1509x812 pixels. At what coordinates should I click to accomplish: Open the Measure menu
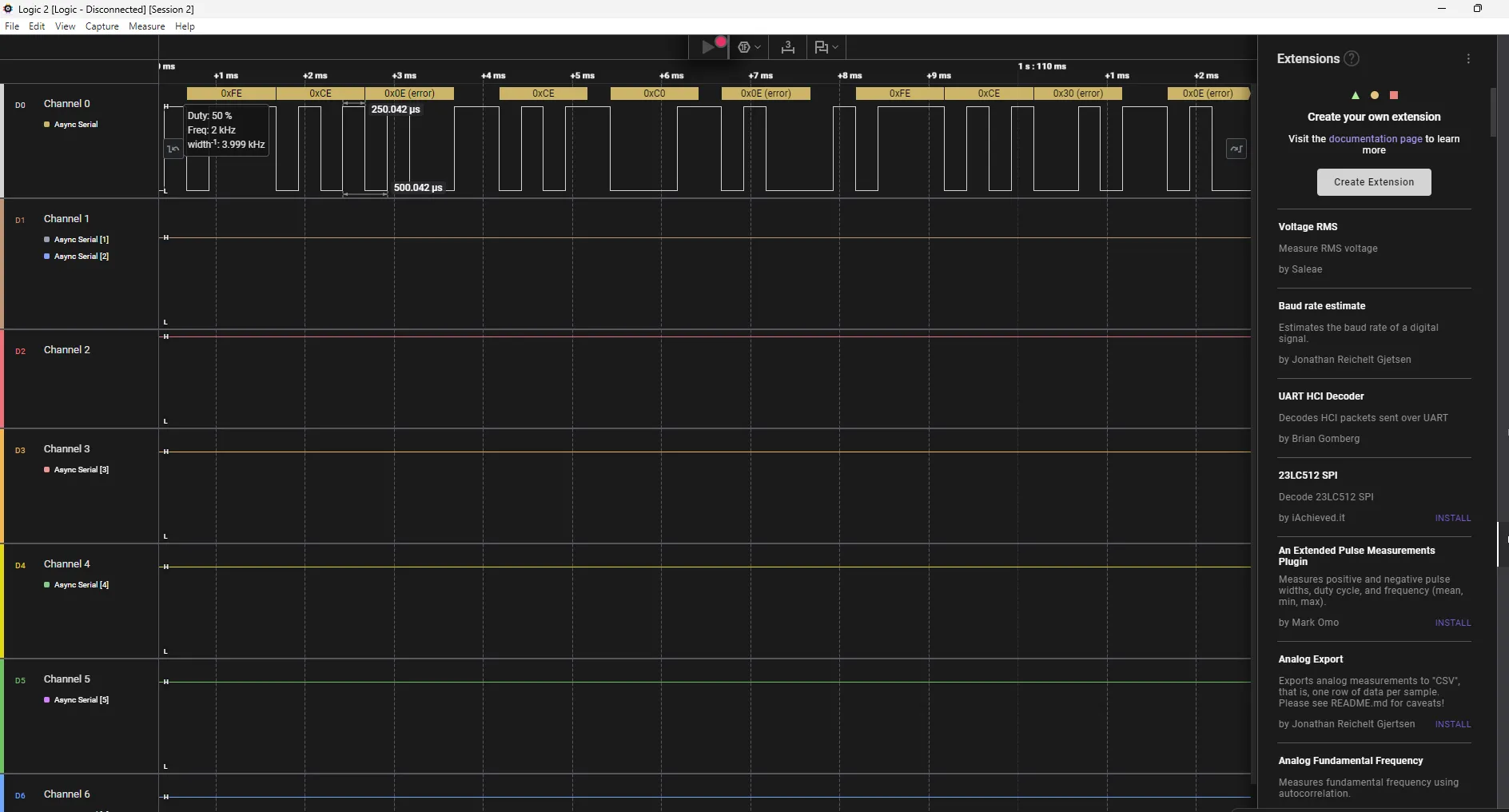(x=146, y=26)
